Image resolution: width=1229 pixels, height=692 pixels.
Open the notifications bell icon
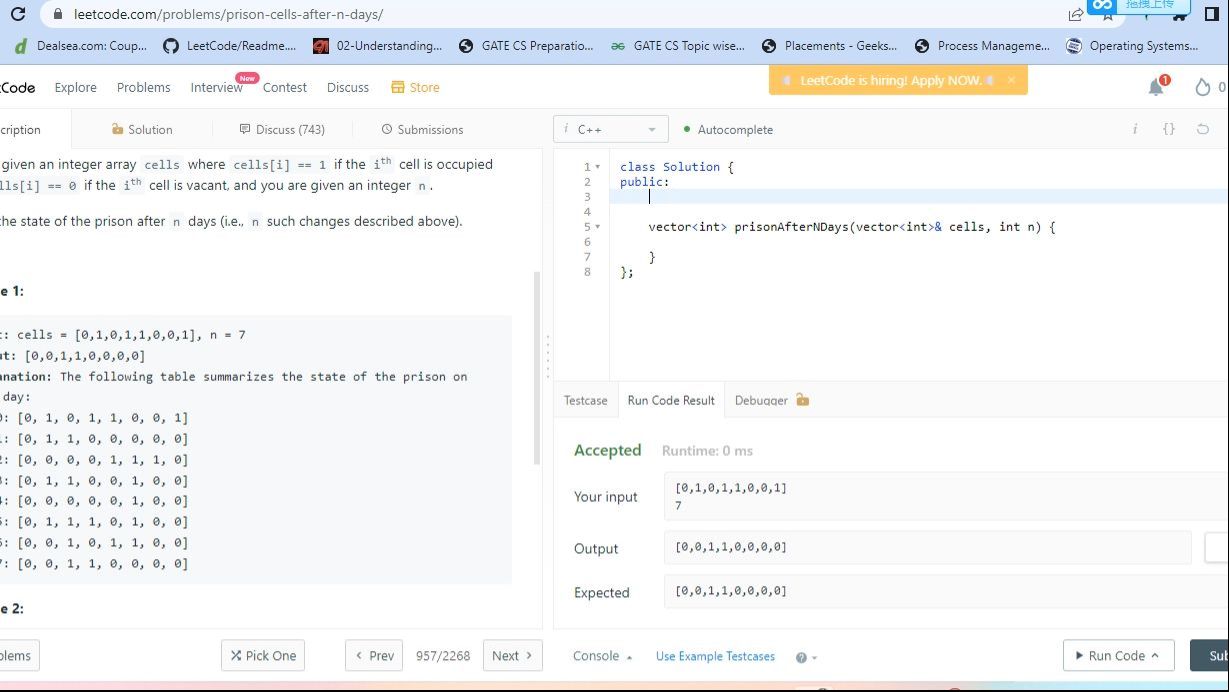(x=1156, y=87)
